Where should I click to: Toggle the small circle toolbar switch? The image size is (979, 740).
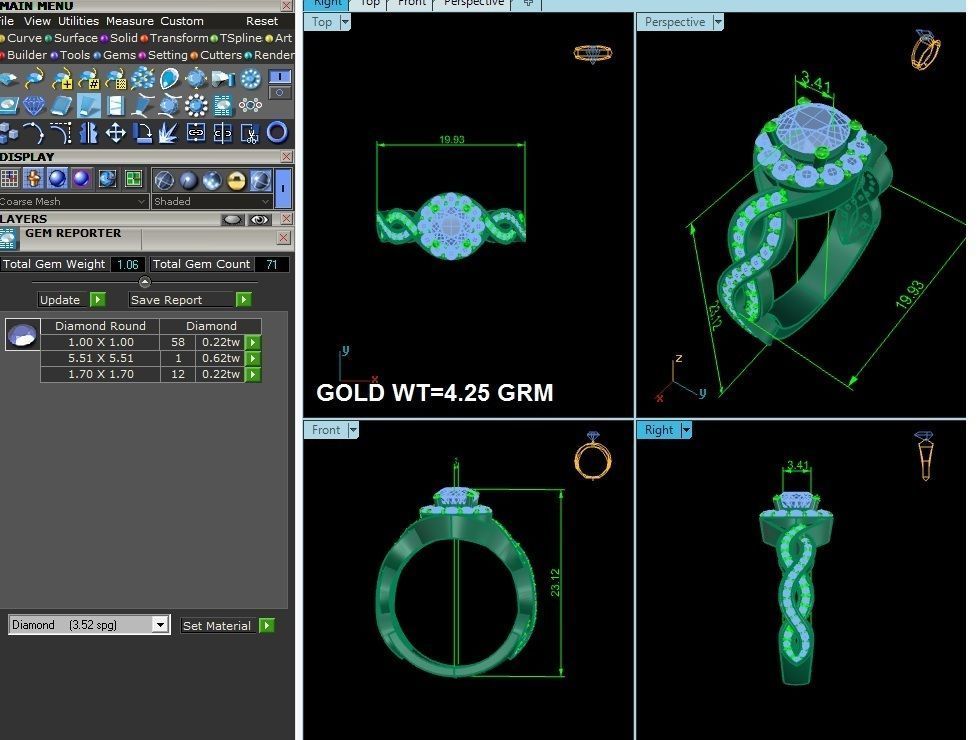(280, 92)
